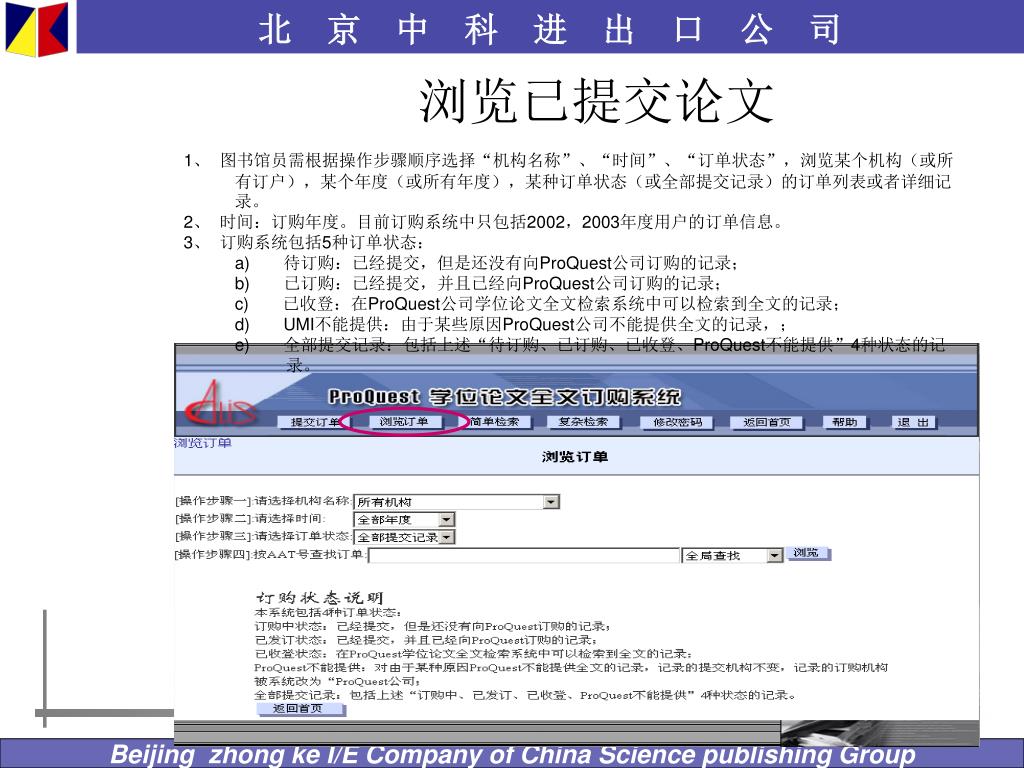
Task: Click the label [操作步骤四]:按AAT号查找订单
Action: pos(270,554)
